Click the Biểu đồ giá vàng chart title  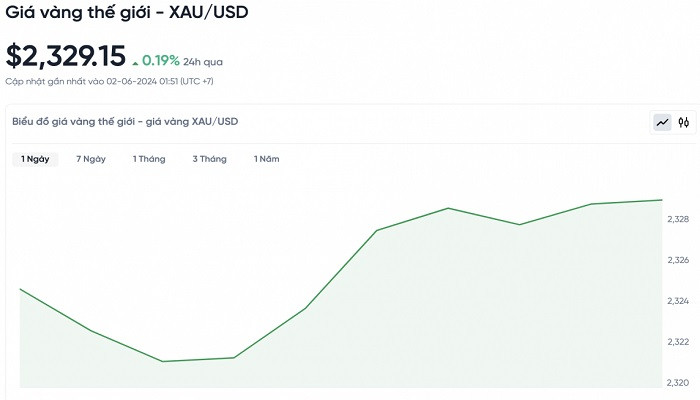(125, 122)
